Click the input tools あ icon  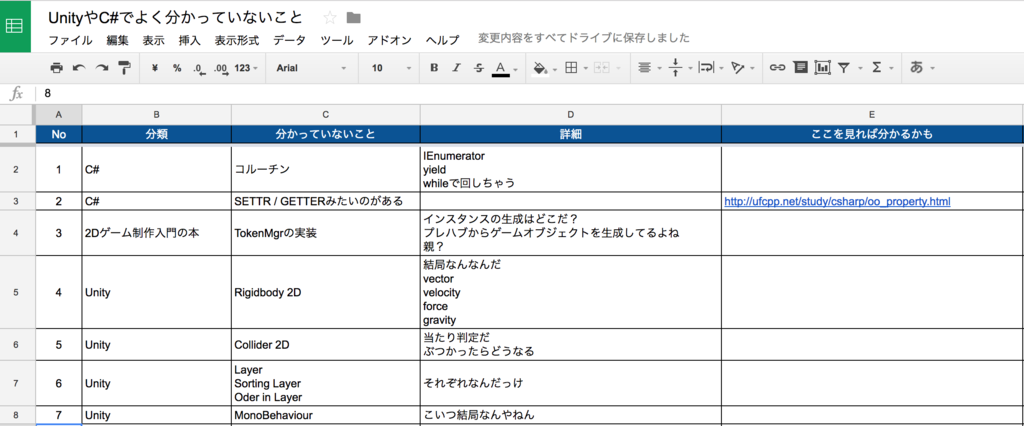tap(916, 67)
